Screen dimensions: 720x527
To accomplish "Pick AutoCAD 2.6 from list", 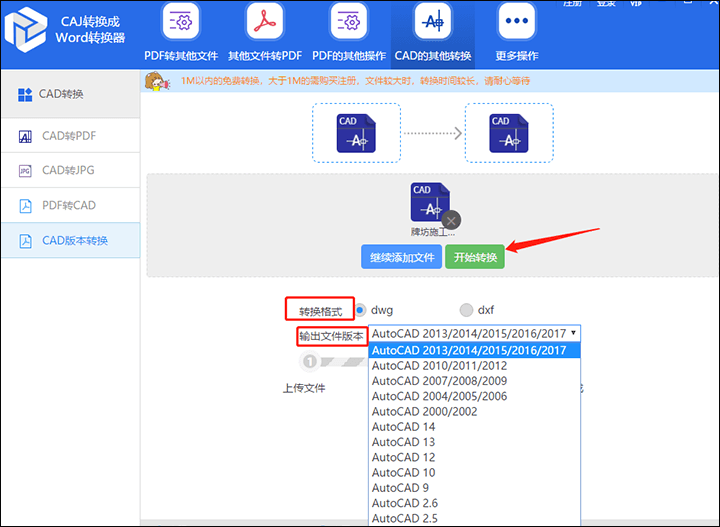I will coord(474,503).
